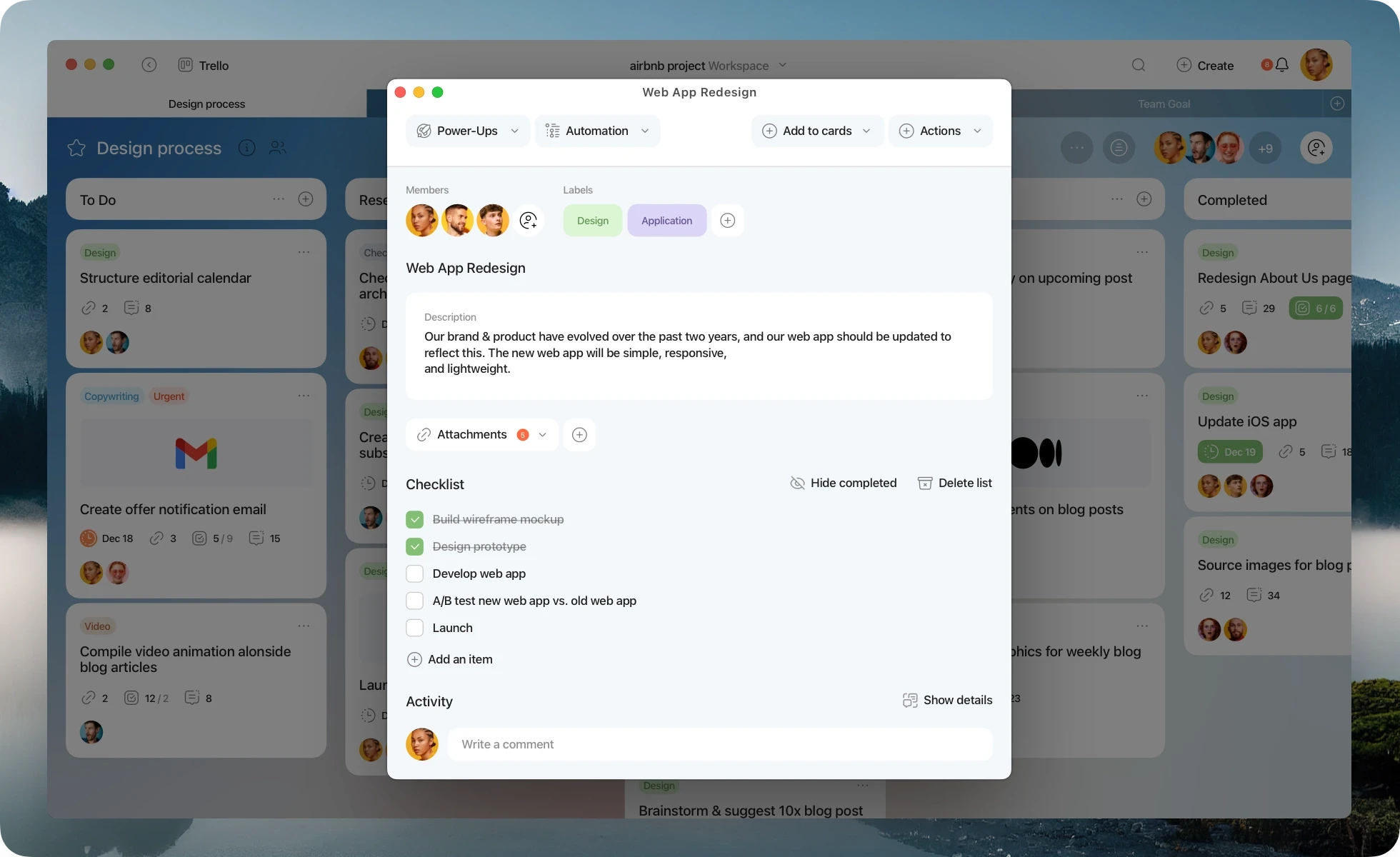The width and height of the screenshot is (1400, 857).
Task: Open options for Structure editorial calendar card
Action: [x=304, y=252]
